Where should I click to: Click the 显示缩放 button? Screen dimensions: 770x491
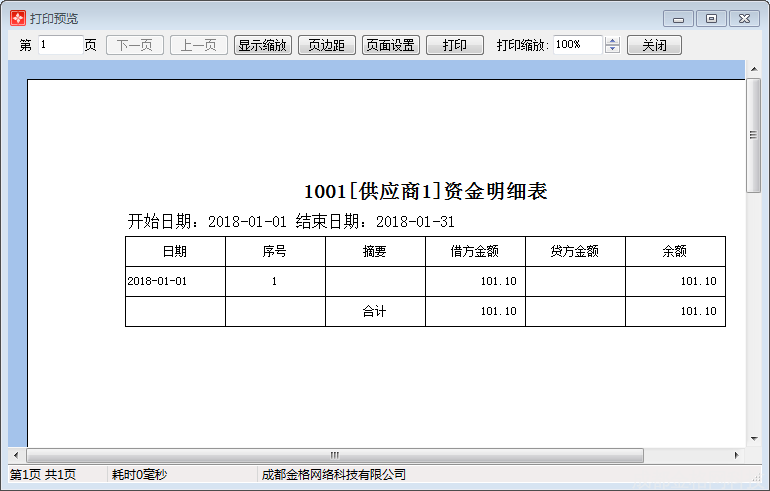[x=263, y=45]
